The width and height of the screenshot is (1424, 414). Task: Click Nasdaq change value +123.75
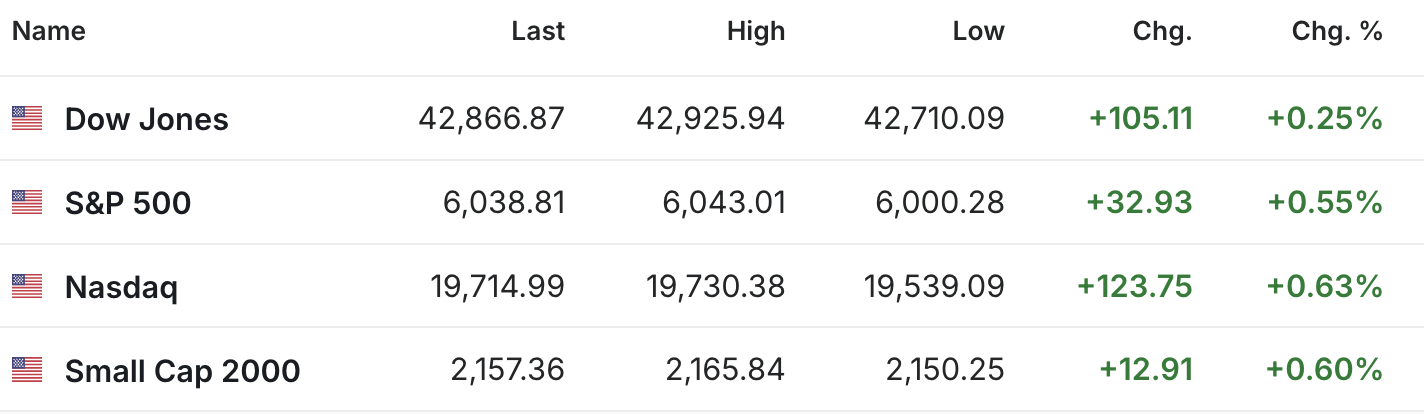tap(1135, 287)
